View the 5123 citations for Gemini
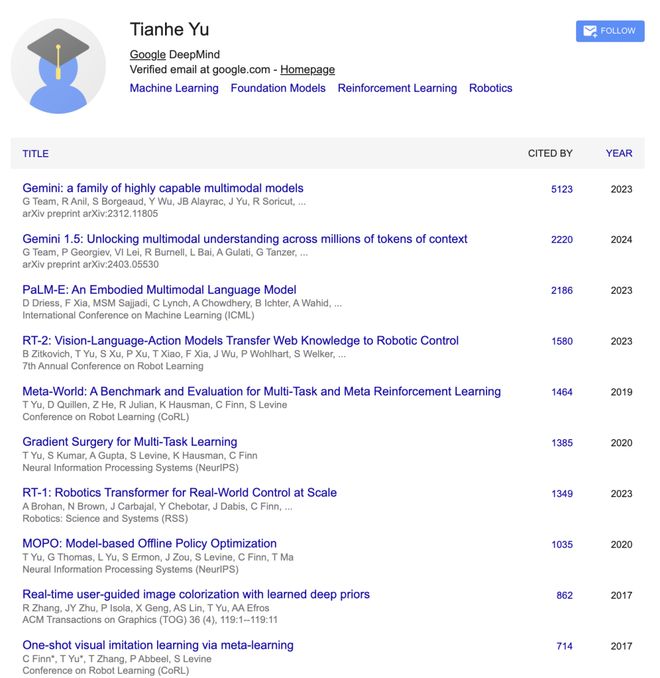The image size is (660, 678). (562, 189)
